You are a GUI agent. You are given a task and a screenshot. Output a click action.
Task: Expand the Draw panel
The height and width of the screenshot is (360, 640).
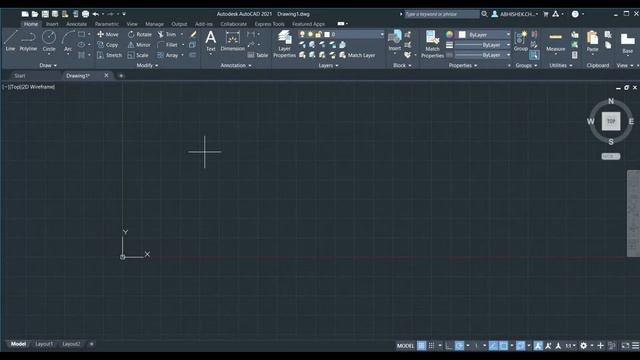[x=48, y=65]
